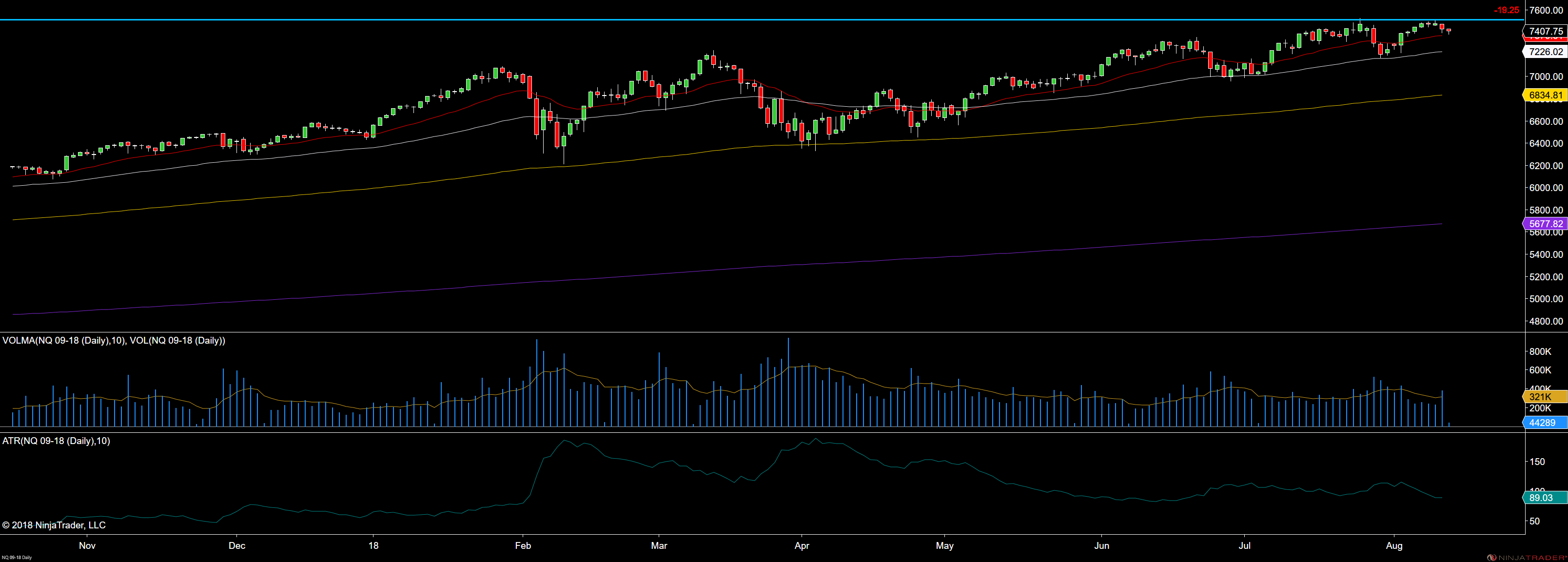Click the 4800.00 price axis label
The height and width of the screenshot is (562, 1568).
(x=1546, y=322)
